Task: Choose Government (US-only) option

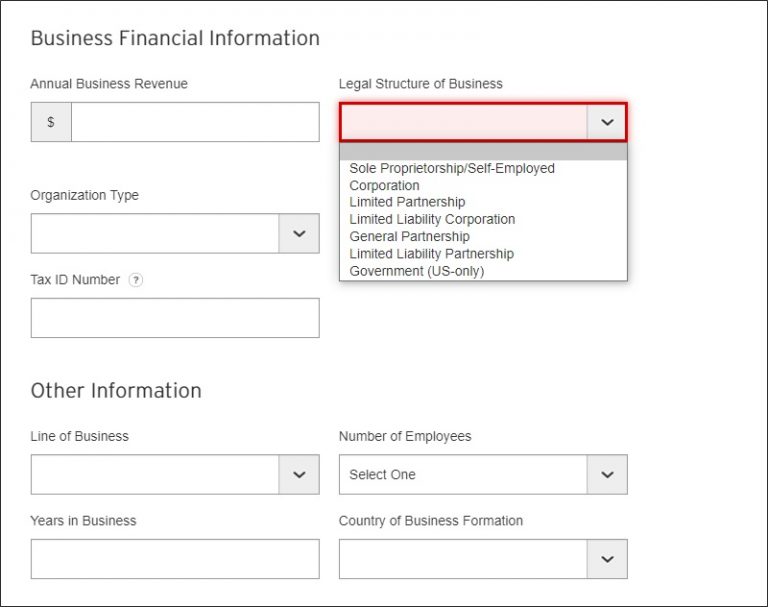Action: point(416,270)
